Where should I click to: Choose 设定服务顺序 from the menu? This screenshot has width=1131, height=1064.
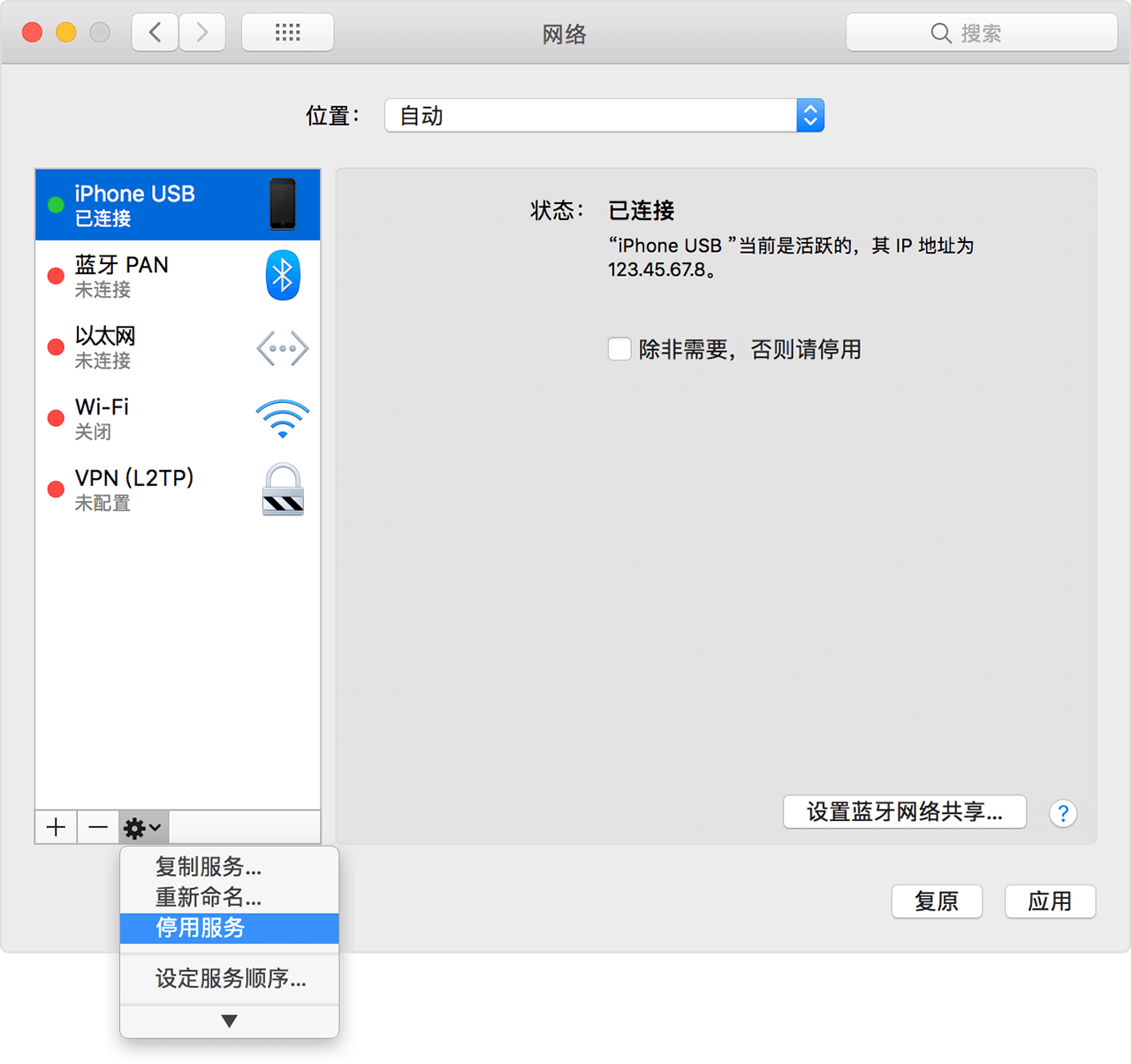229,979
